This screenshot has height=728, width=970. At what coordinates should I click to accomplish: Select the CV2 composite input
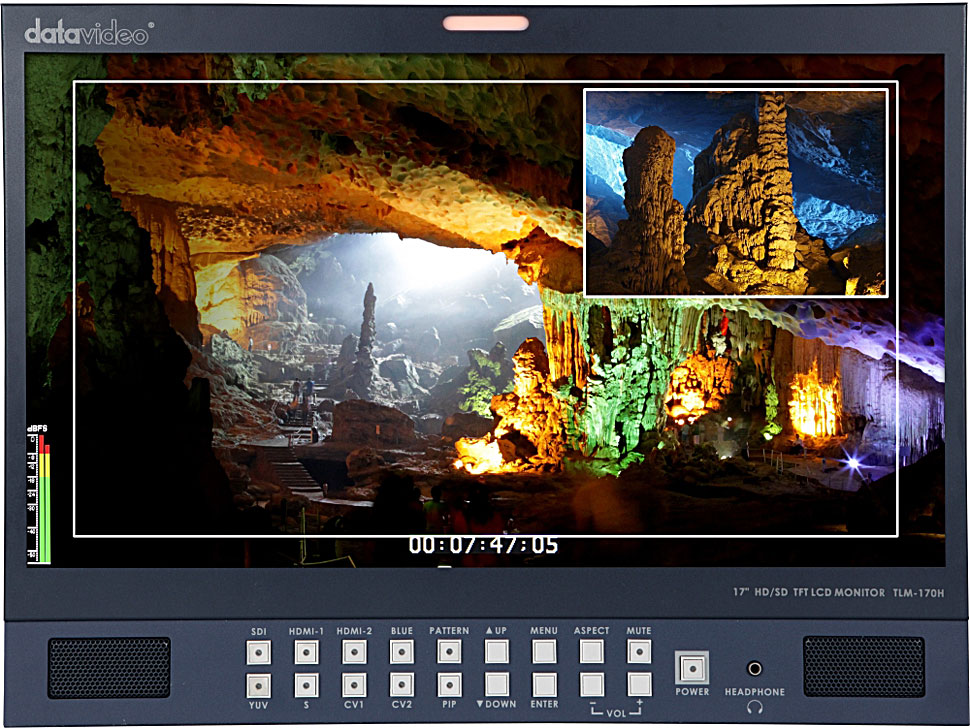(x=402, y=684)
